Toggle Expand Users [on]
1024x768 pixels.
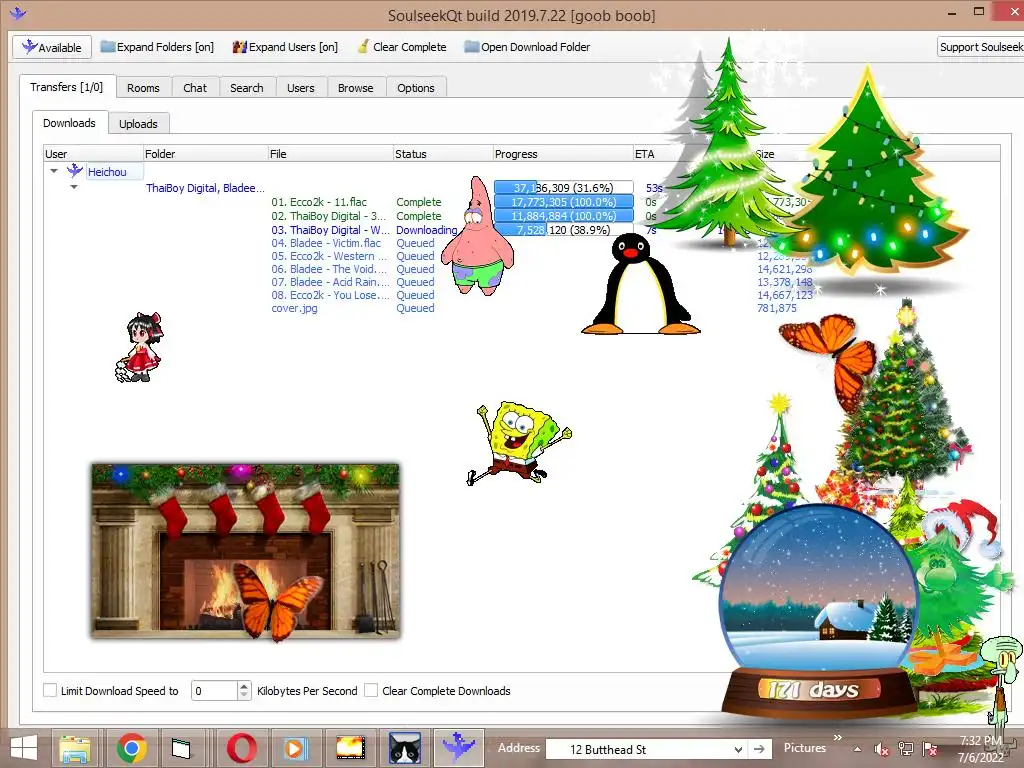[285, 47]
